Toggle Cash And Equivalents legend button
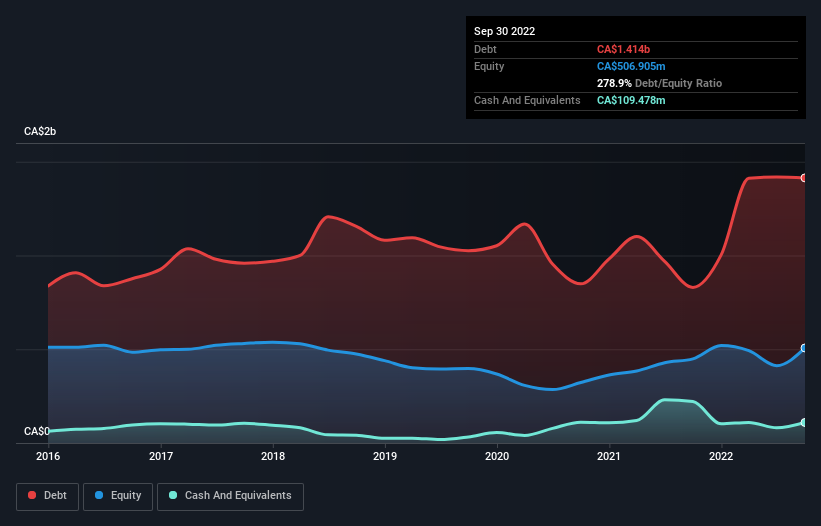 click(x=230, y=496)
